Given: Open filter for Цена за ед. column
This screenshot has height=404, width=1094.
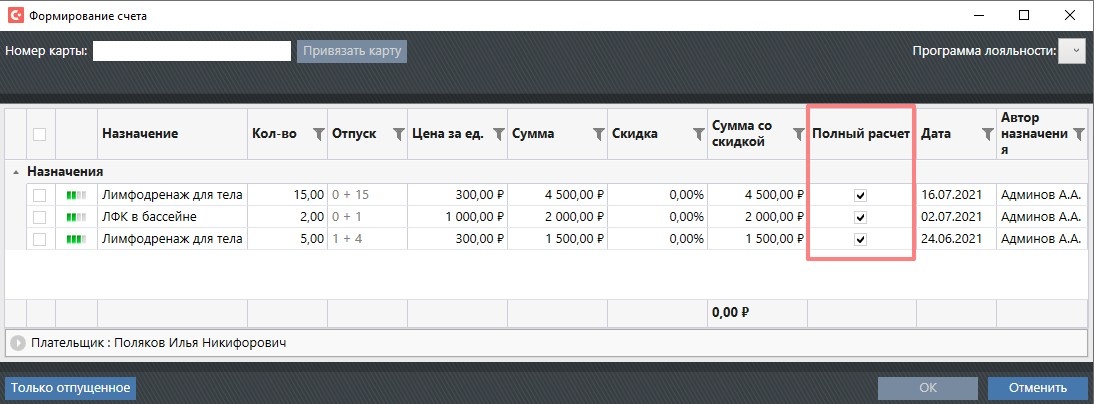Looking at the screenshot, I should point(497,134).
